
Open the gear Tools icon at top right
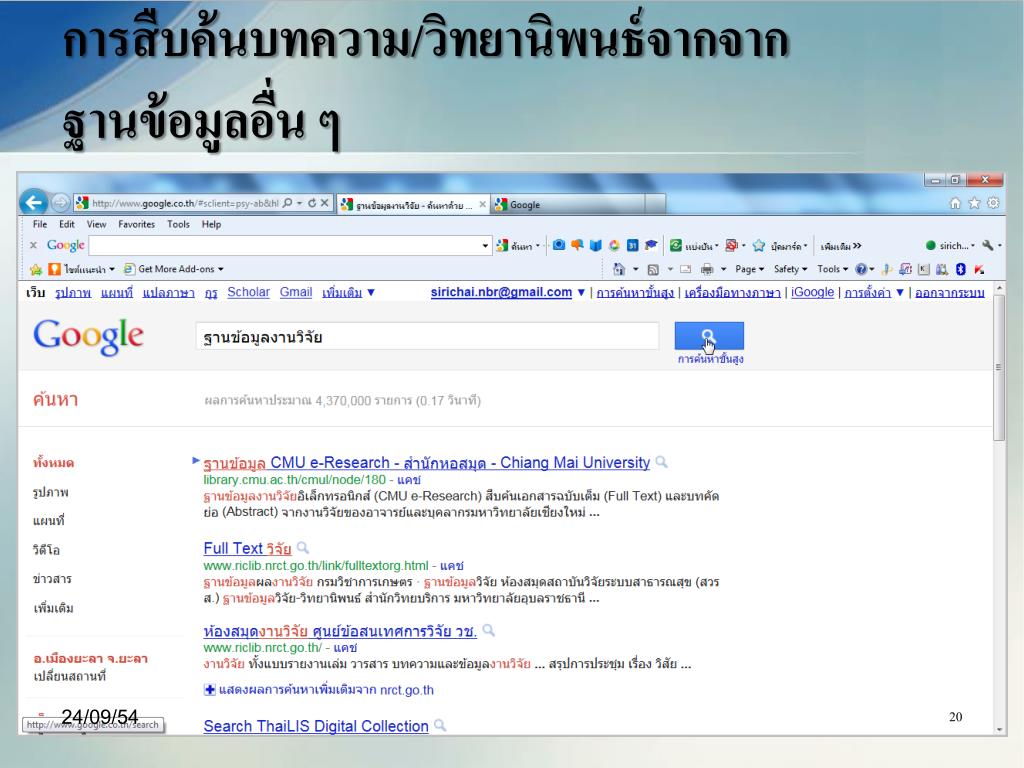coord(993,203)
